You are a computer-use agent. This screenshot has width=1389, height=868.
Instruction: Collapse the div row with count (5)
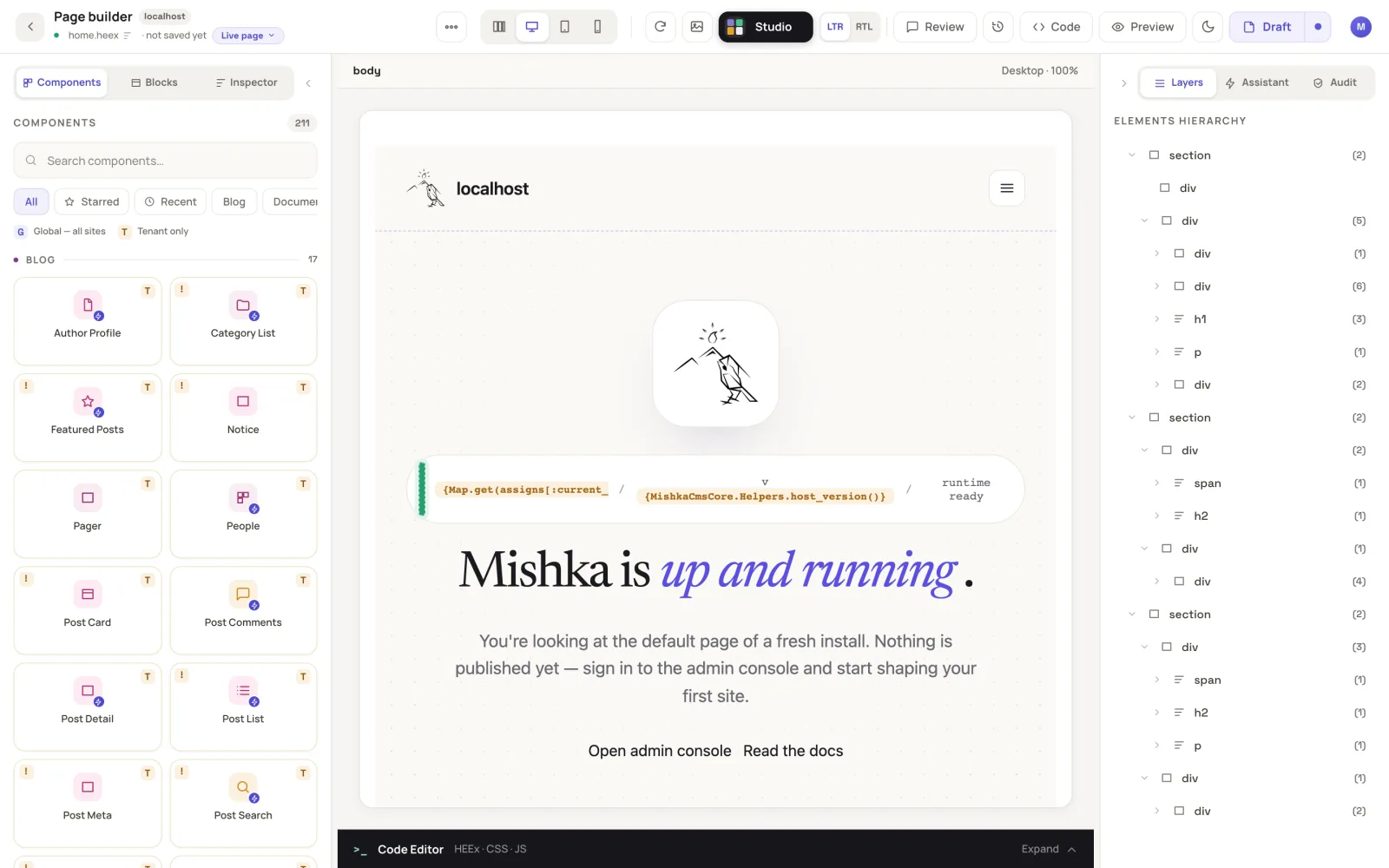point(1144,220)
